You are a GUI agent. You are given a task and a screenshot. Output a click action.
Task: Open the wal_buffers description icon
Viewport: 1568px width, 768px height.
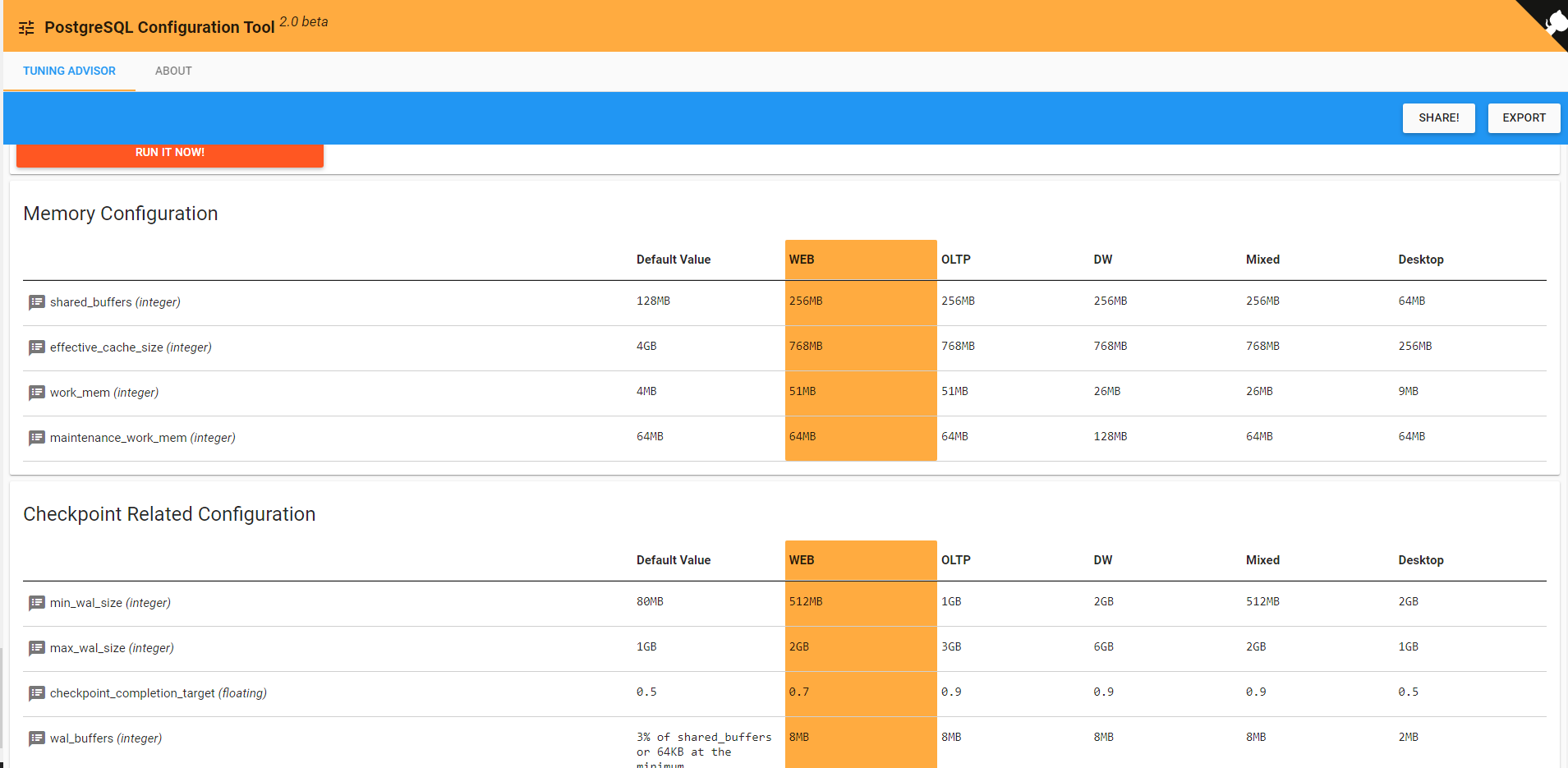[37, 738]
